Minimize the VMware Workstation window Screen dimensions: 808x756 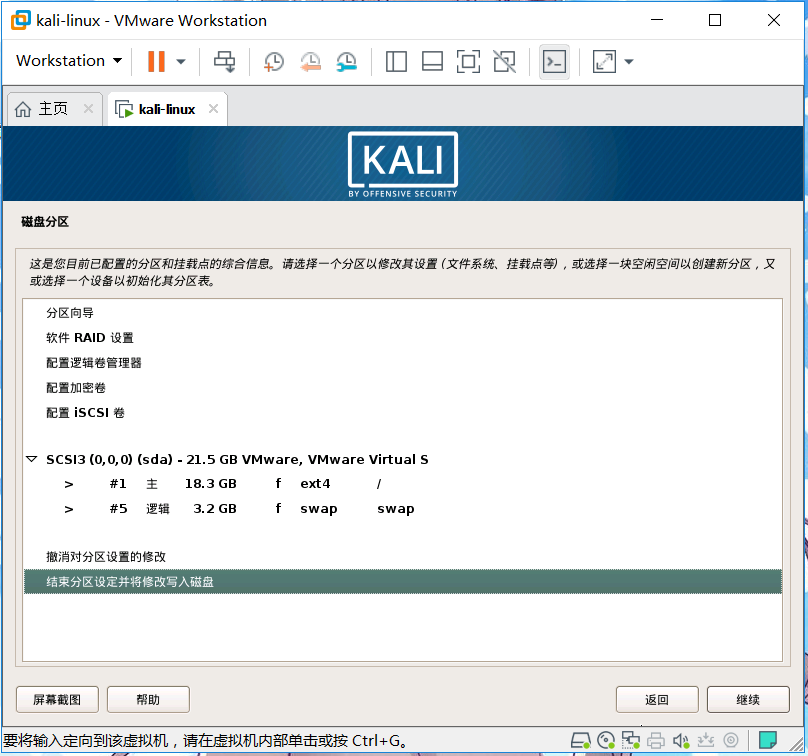tap(657, 20)
